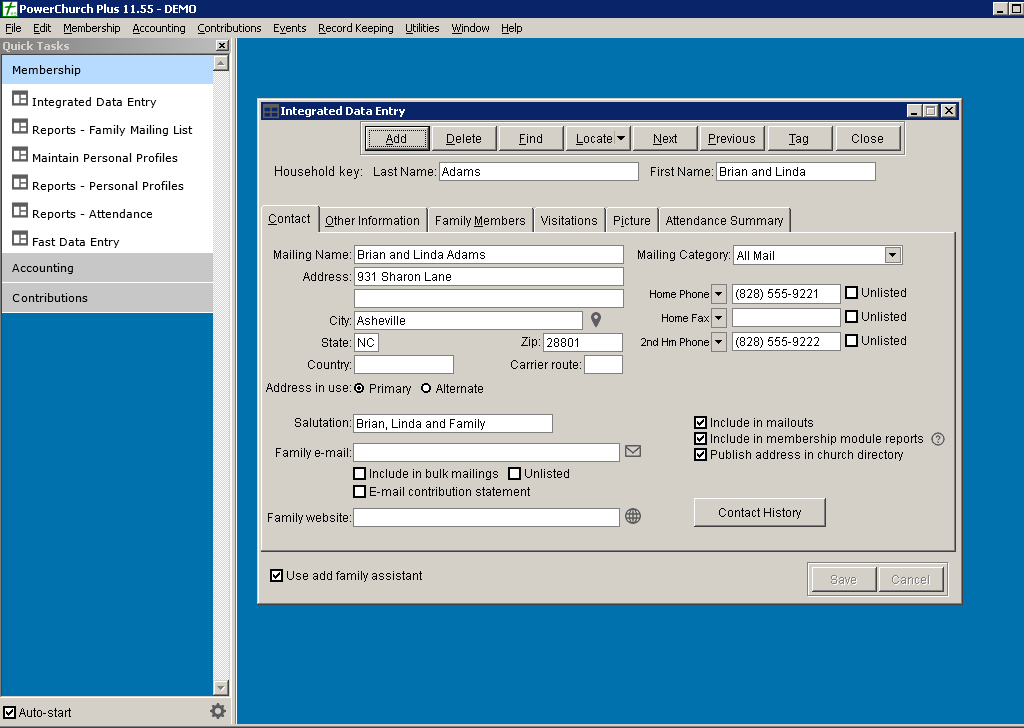Click icon beside Fast Data Entry
The image size is (1024, 728).
(x=20, y=240)
